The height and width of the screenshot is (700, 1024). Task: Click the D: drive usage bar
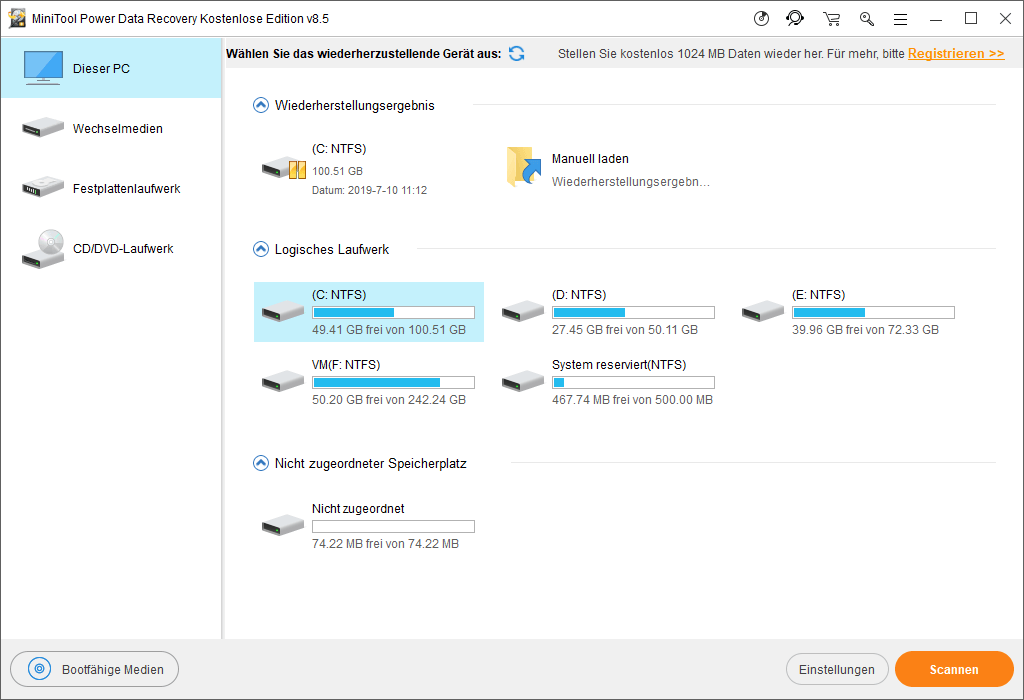633,312
